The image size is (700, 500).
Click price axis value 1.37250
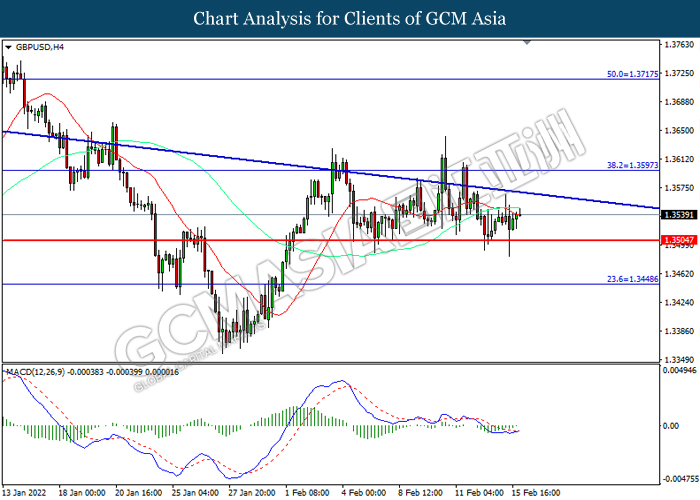[679, 73]
